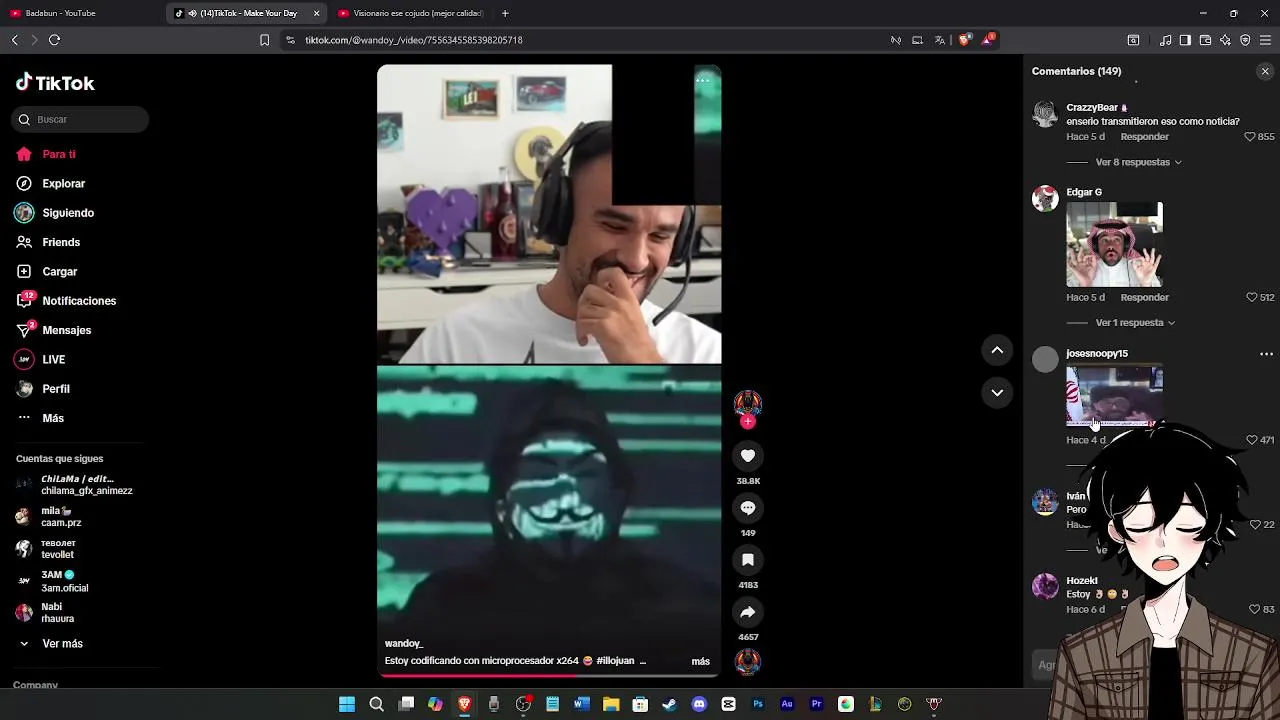Click the browser address bar URL
The image size is (1280, 720).
pos(414,40)
